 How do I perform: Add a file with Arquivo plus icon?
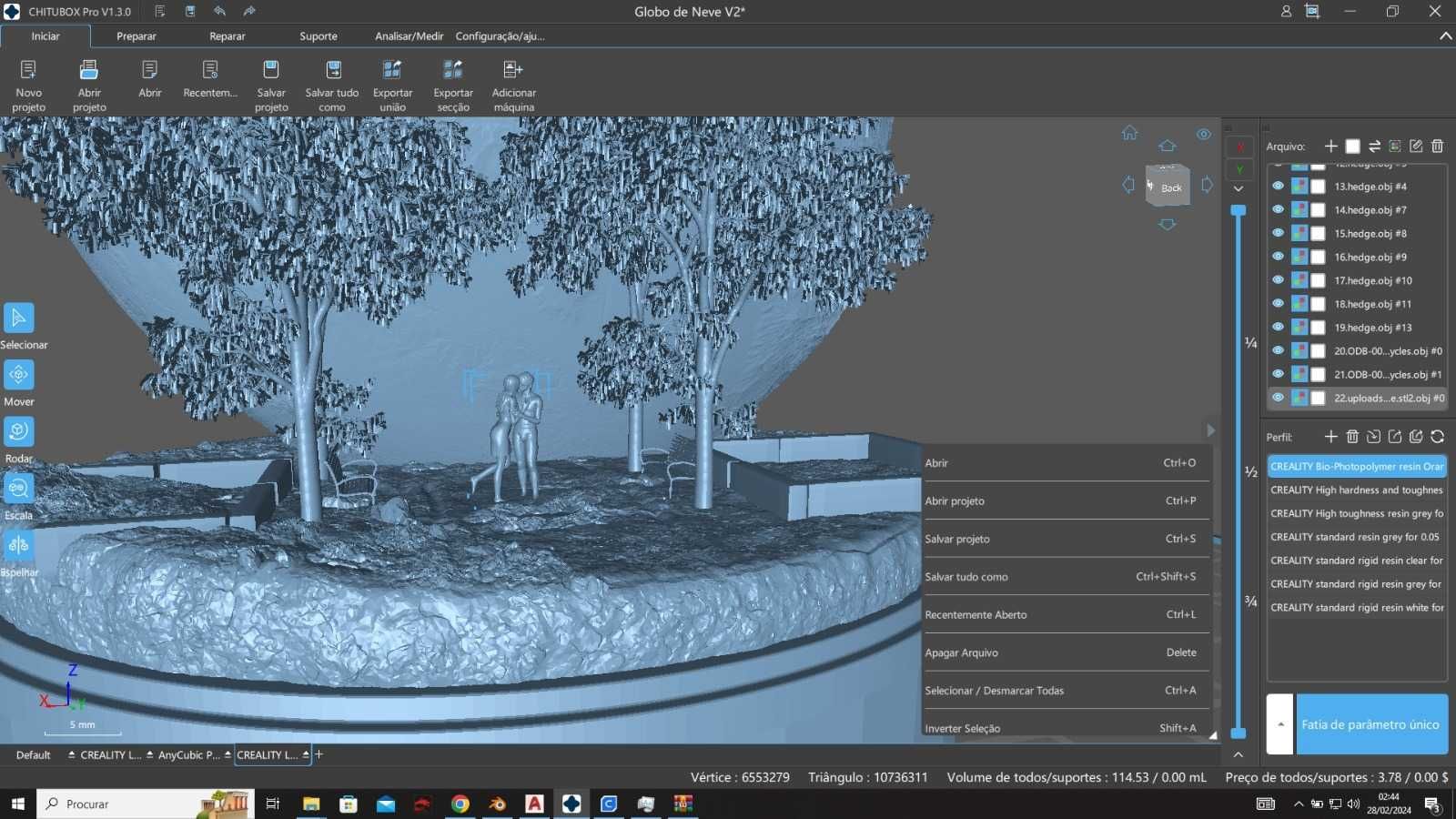pos(1331,146)
